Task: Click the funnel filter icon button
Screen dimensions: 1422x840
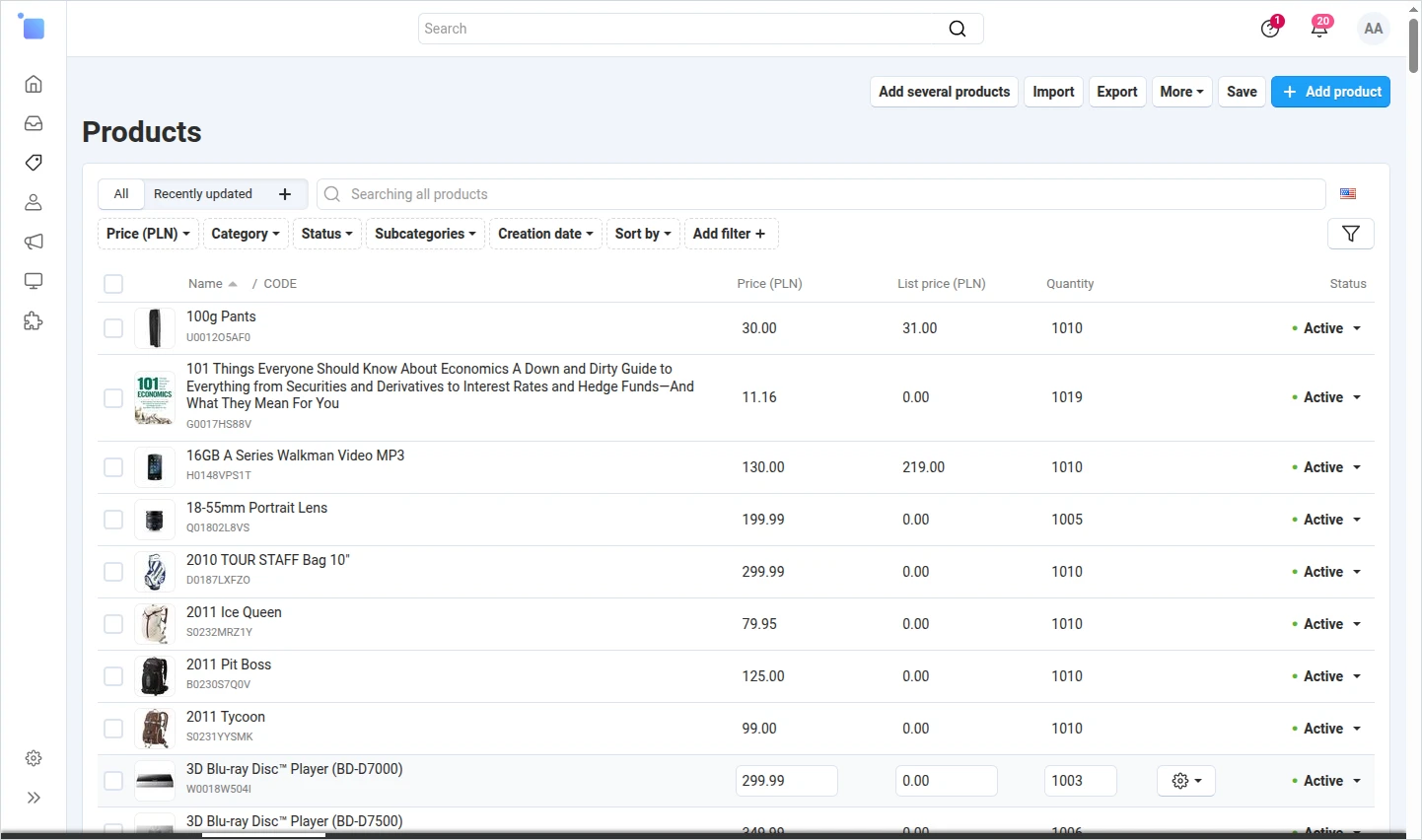Action: point(1351,234)
